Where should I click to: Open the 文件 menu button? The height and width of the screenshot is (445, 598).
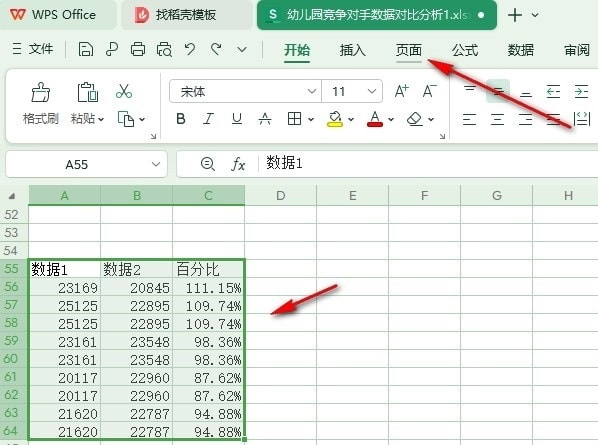coord(33,49)
